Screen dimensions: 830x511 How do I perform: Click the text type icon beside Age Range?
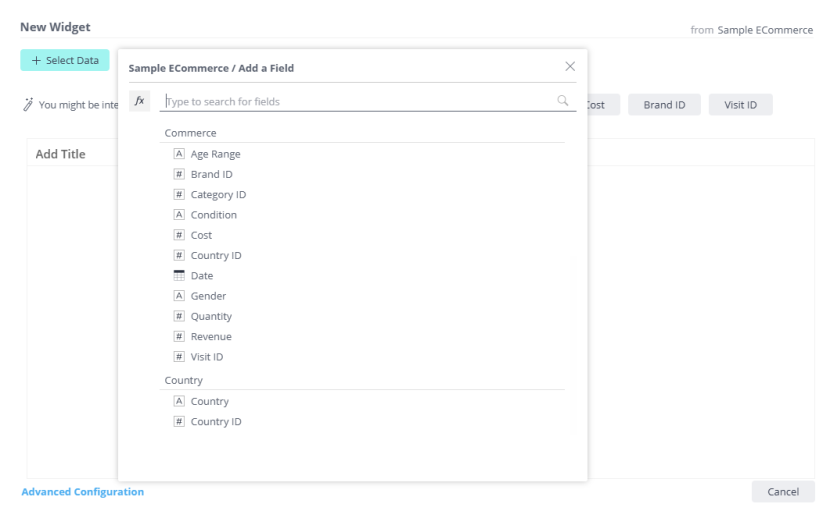pyautogui.click(x=180, y=154)
